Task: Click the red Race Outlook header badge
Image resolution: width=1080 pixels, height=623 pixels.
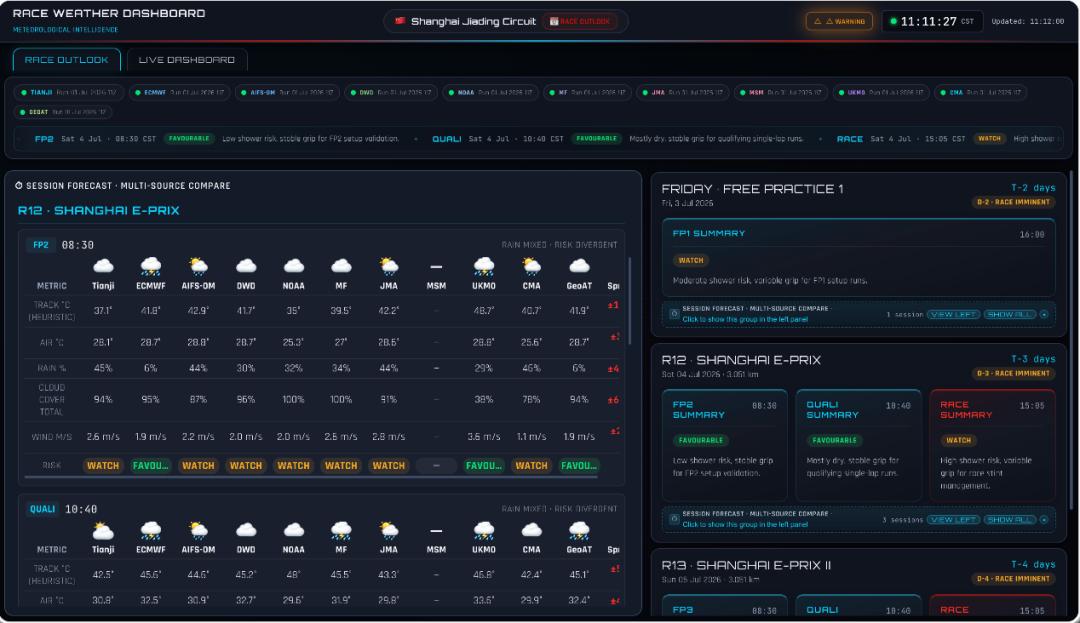Action: click(x=580, y=21)
